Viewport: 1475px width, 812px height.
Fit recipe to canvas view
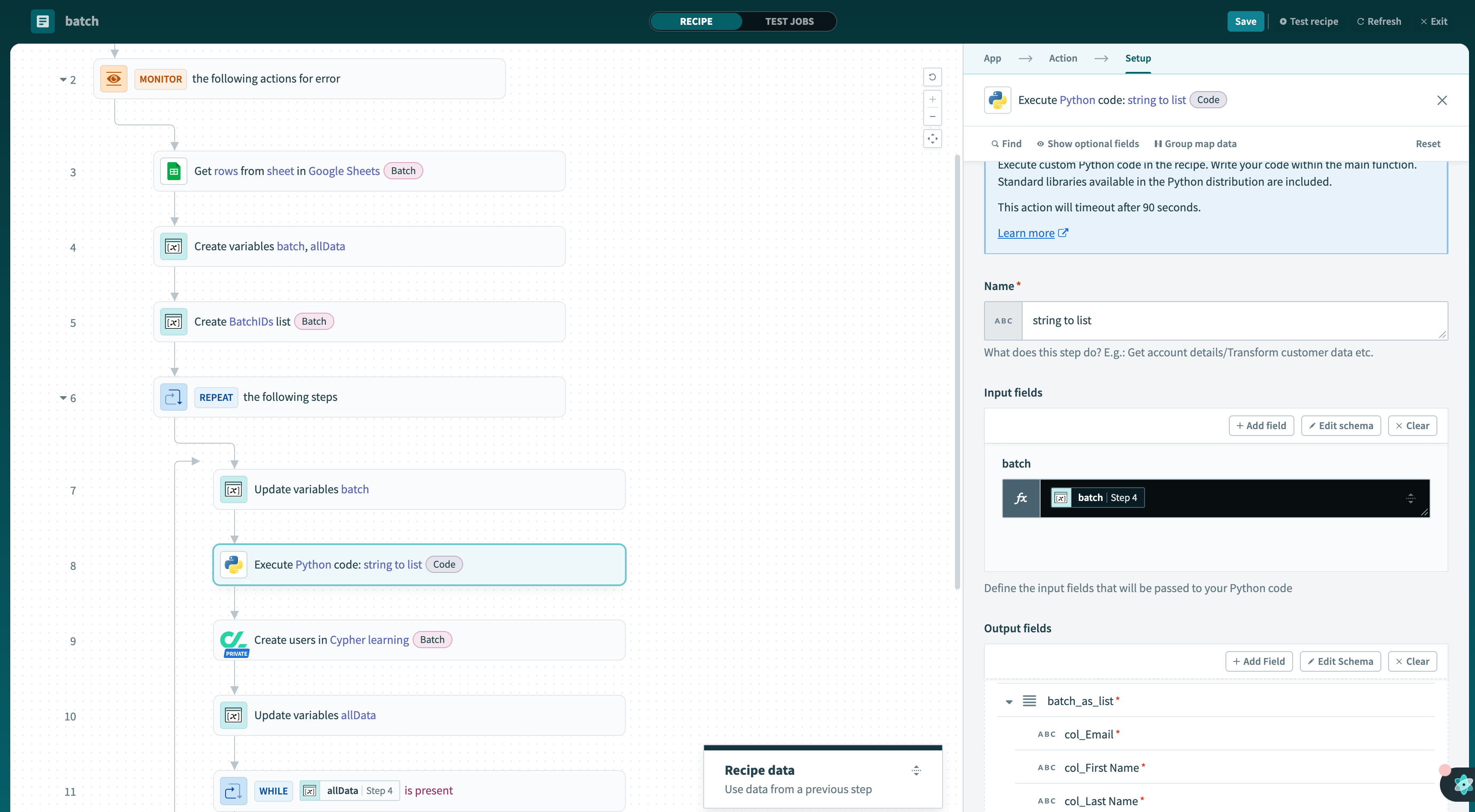(x=932, y=139)
